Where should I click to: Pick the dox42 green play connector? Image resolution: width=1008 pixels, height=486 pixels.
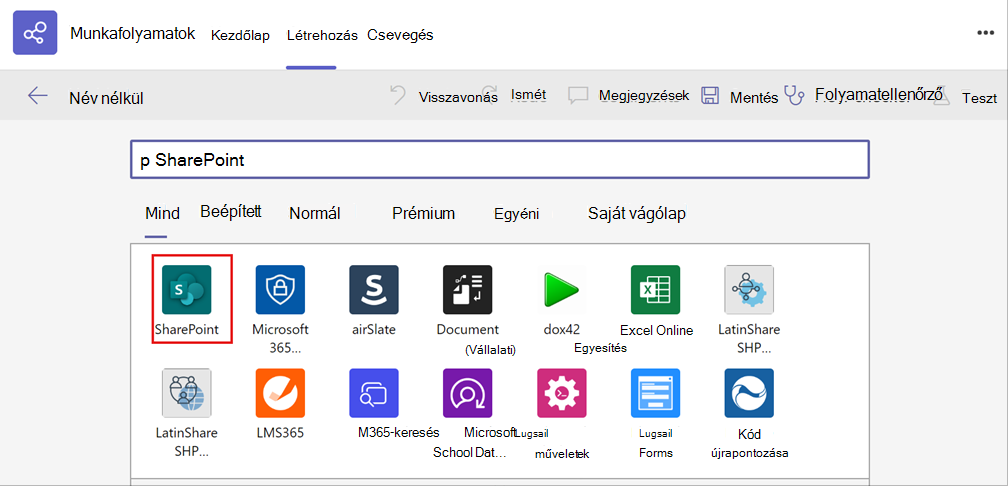[561, 290]
